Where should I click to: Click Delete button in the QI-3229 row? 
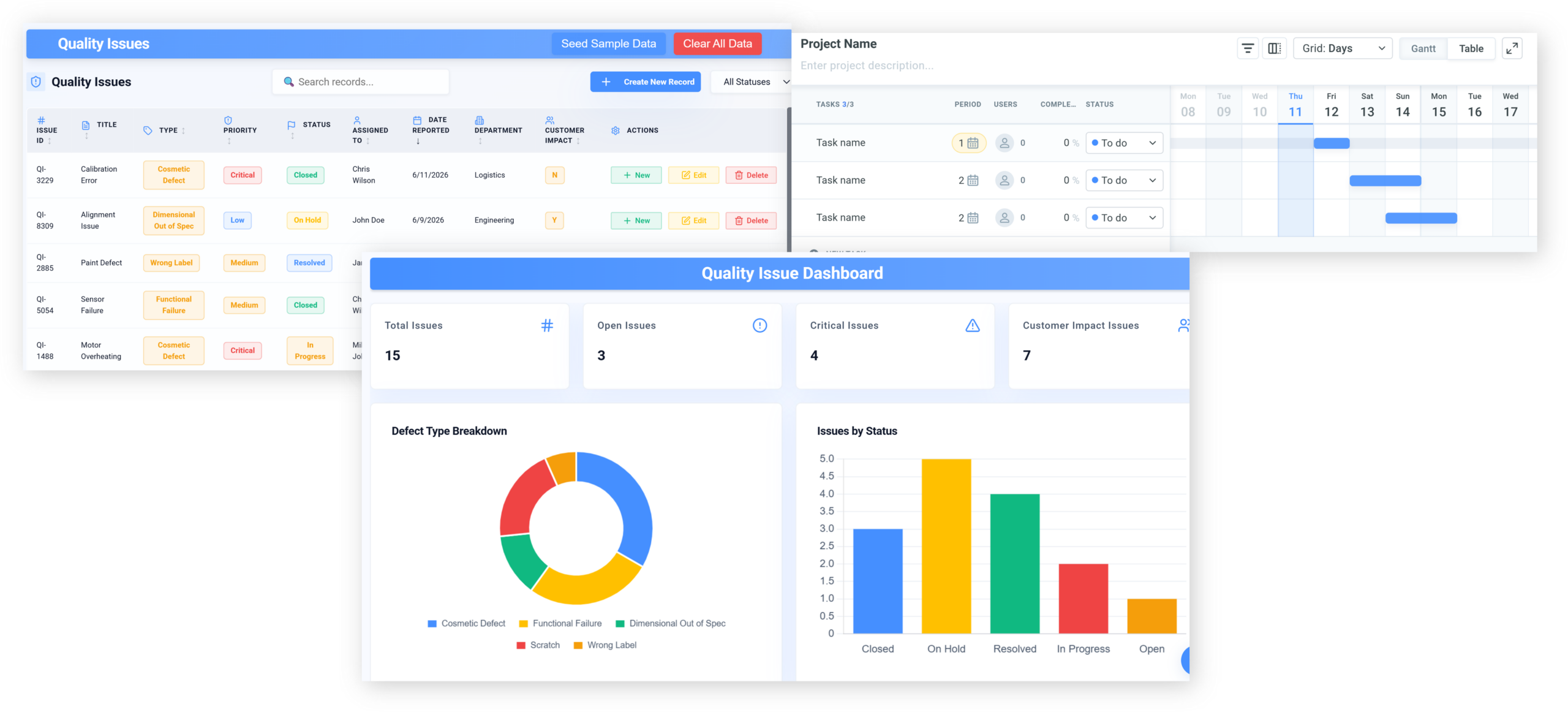[x=751, y=175]
